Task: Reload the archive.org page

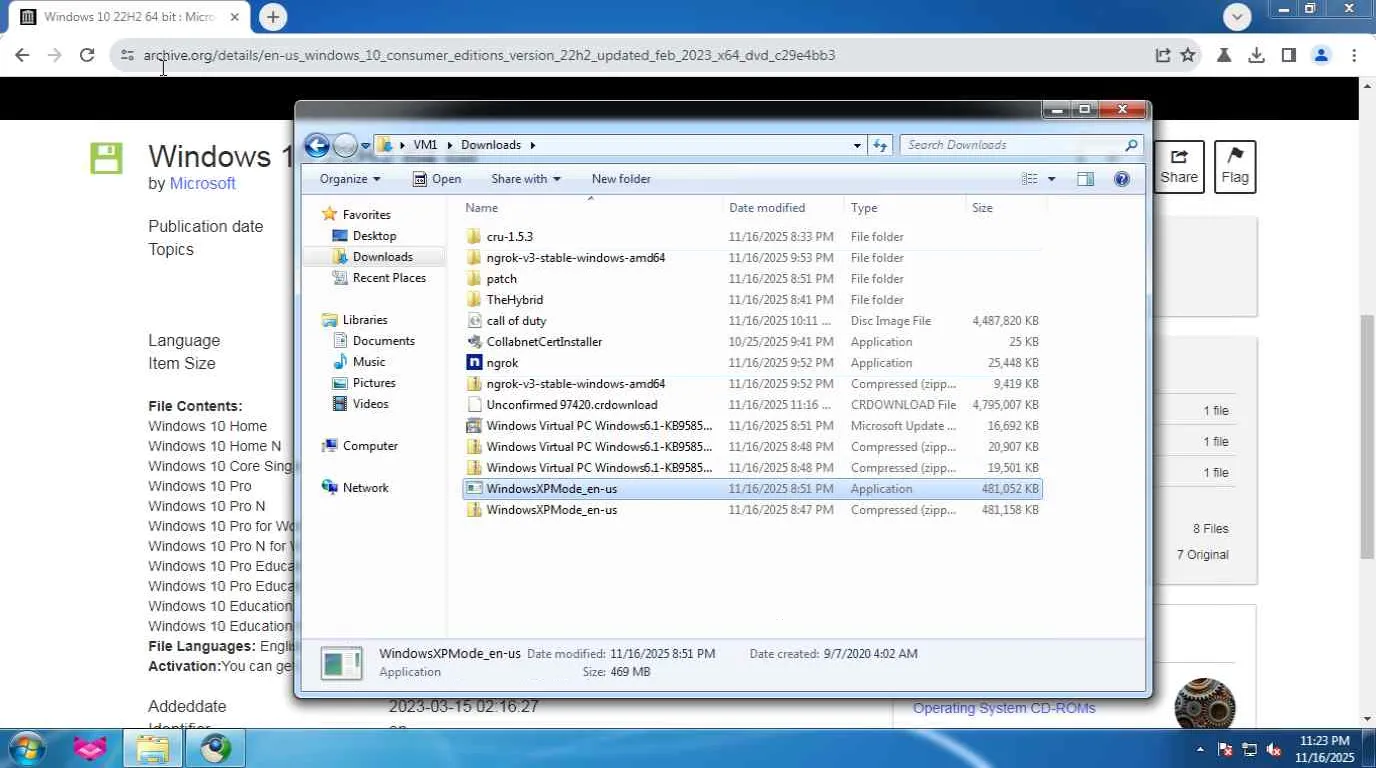Action: (x=87, y=55)
